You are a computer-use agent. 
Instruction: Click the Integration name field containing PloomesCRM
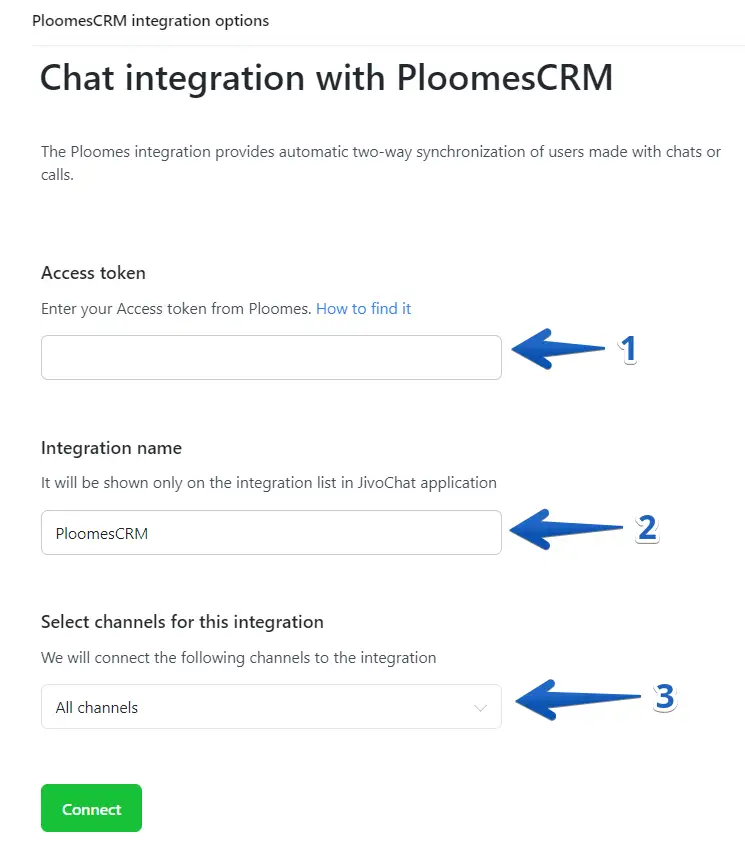pyautogui.click(x=271, y=533)
